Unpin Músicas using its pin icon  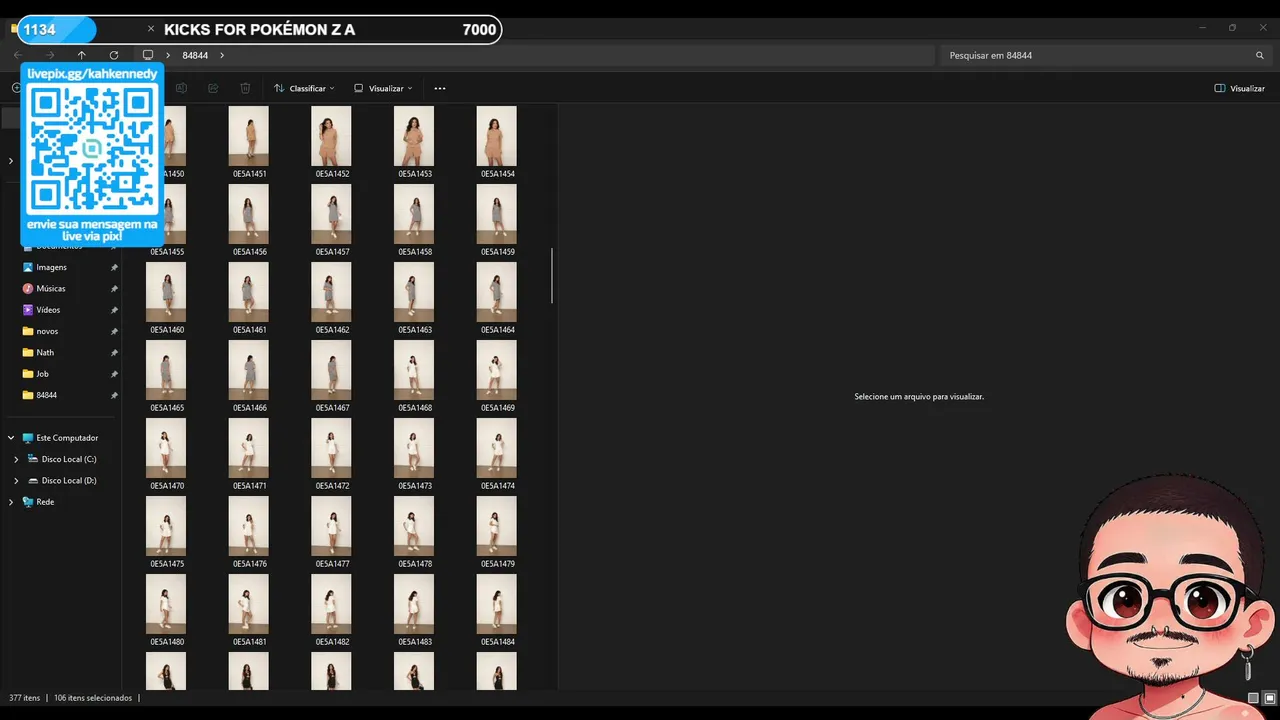(114, 288)
